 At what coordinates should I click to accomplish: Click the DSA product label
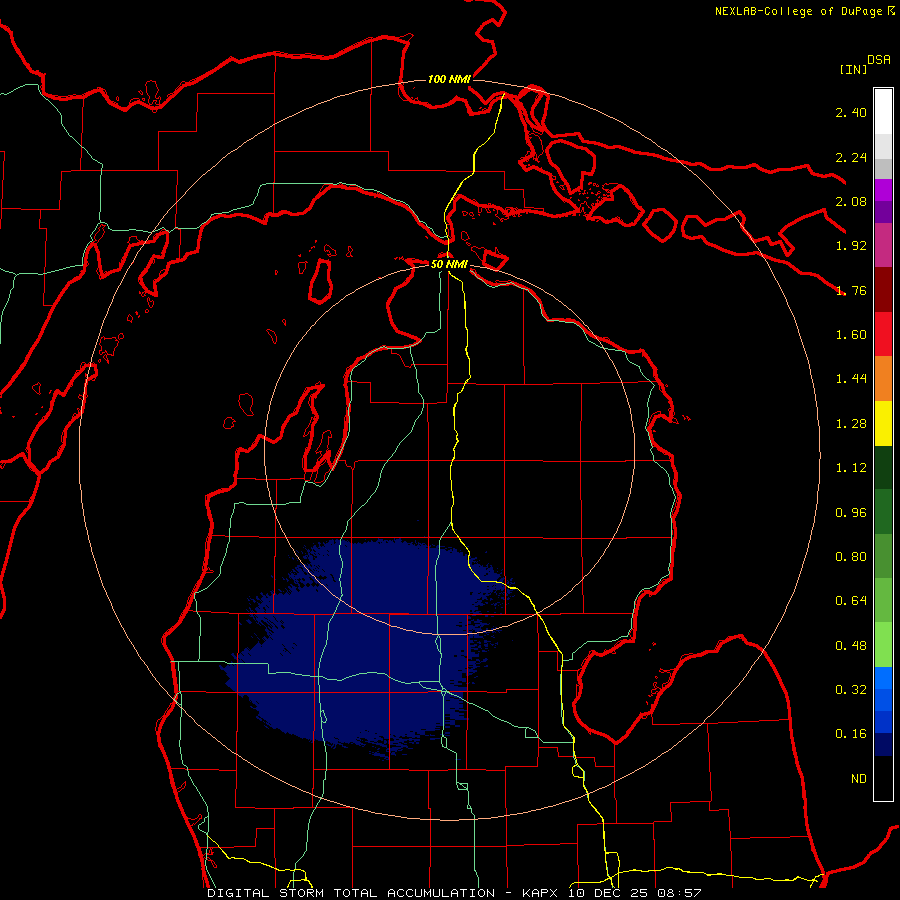point(879,60)
